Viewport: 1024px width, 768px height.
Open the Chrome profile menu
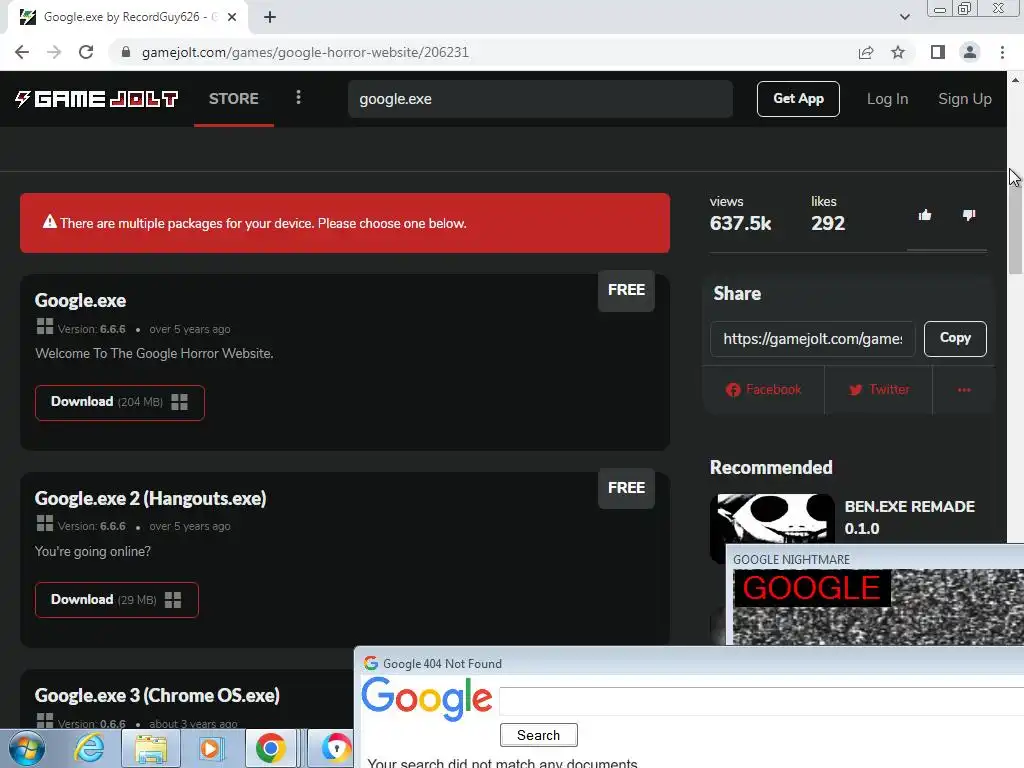tap(970, 52)
